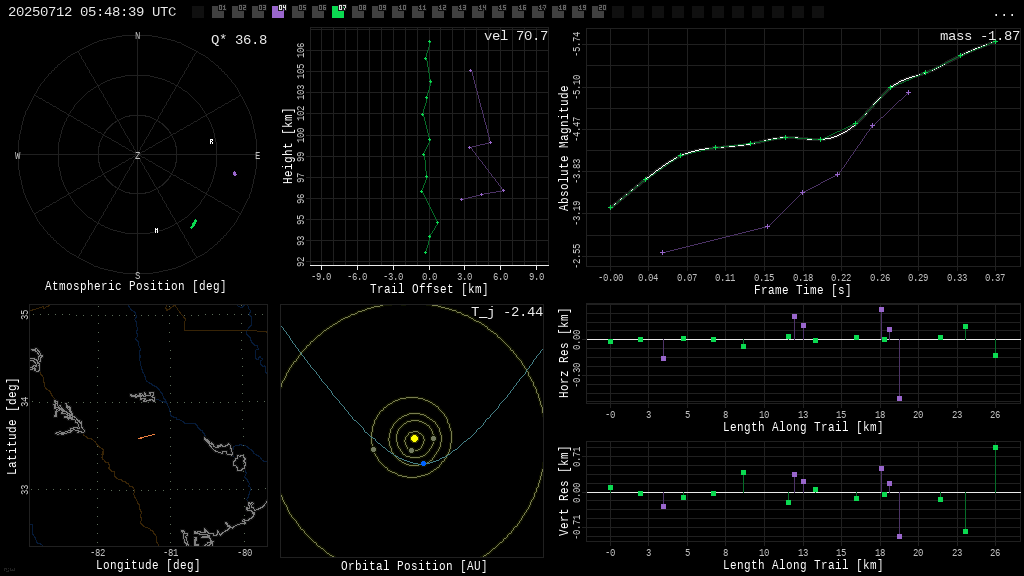
Task: Open the three-dots menu at top right
Action: click(1003, 13)
